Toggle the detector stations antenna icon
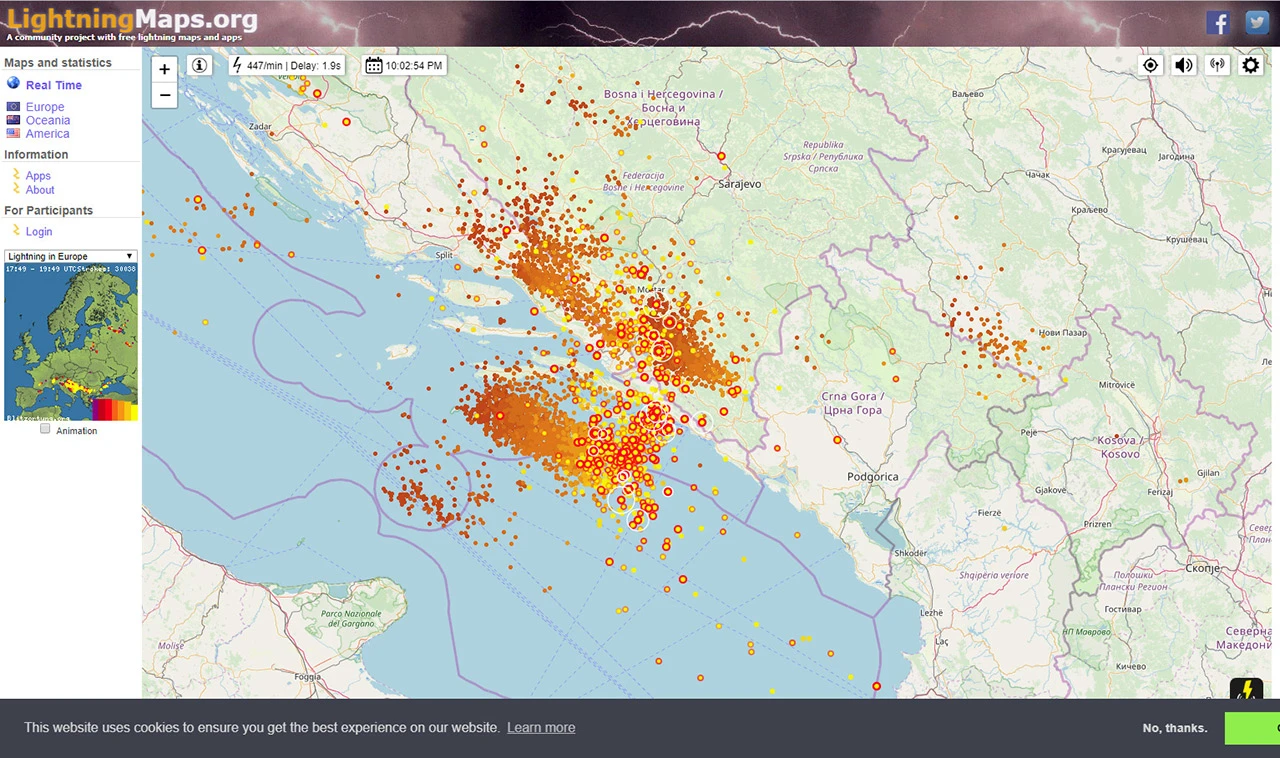Viewport: 1280px width, 758px height. [x=1217, y=65]
